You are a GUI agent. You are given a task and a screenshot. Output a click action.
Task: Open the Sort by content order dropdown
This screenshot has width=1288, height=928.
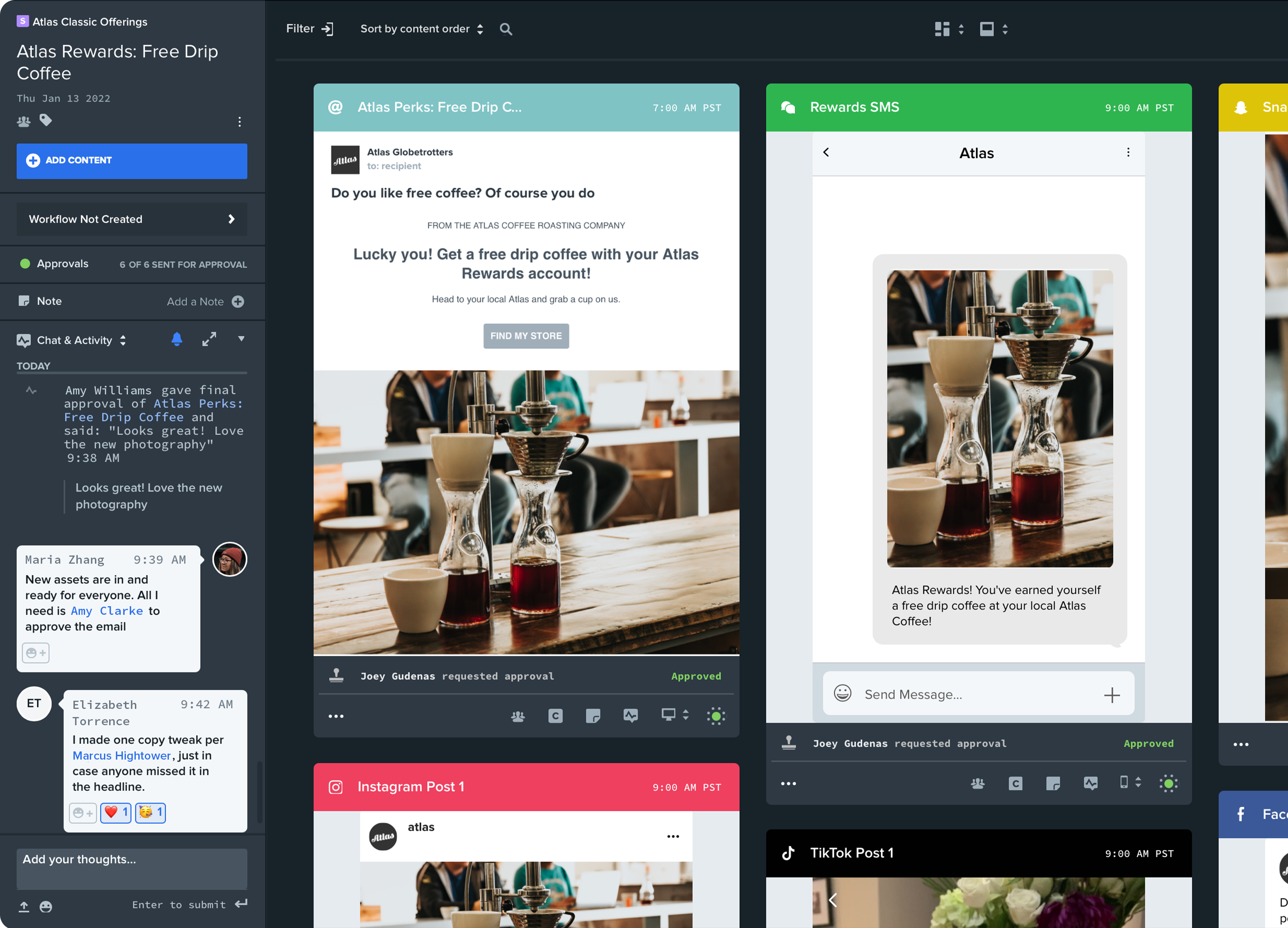click(x=422, y=29)
